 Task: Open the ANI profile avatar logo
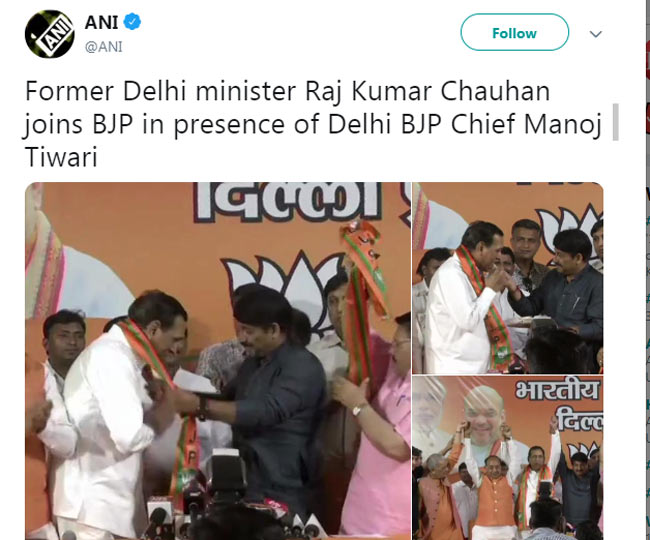click(x=49, y=34)
